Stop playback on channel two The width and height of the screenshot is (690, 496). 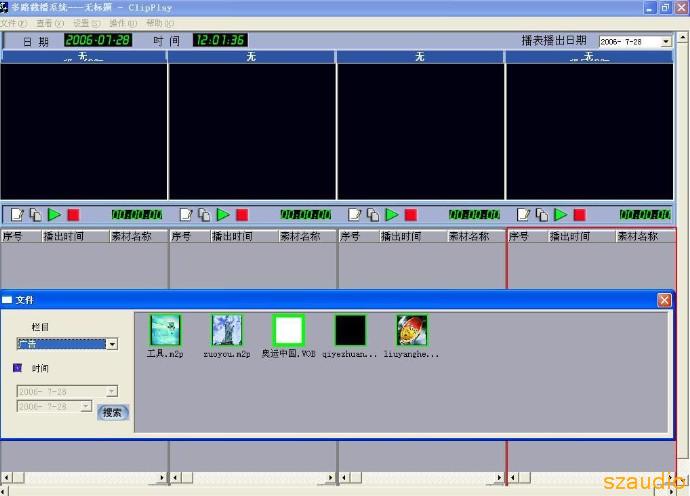point(242,215)
